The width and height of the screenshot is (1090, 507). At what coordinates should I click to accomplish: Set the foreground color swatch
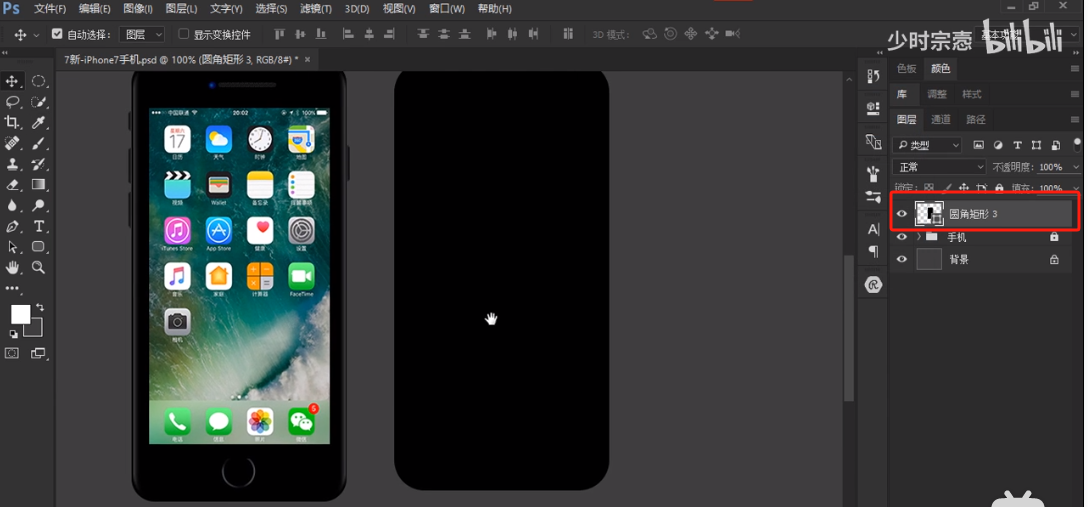tap(19, 314)
